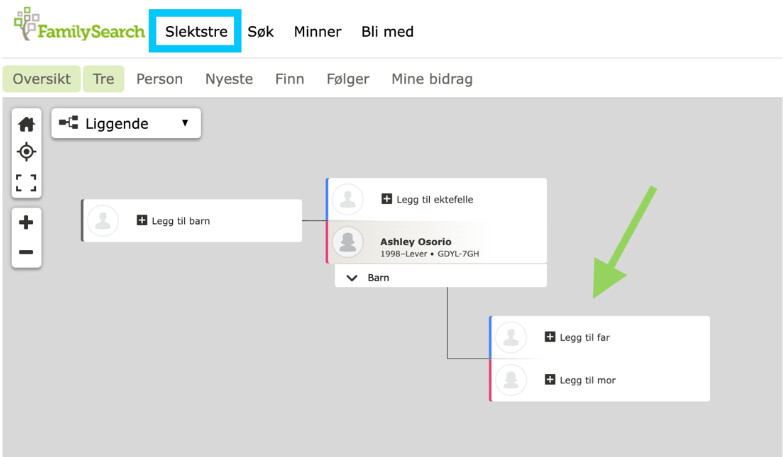
Task: Open the Slektstre menu
Action: (196, 31)
